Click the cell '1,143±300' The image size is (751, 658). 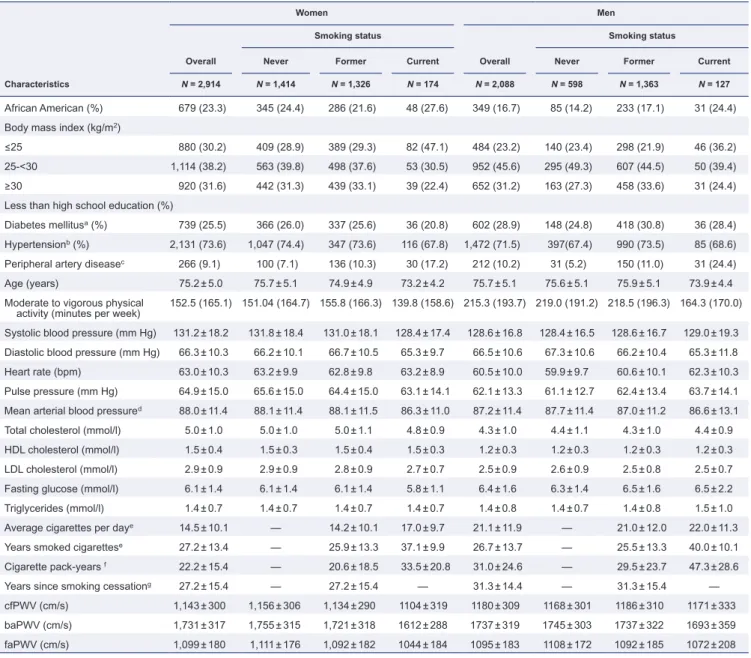pyautogui.click(x=199, y=606)
